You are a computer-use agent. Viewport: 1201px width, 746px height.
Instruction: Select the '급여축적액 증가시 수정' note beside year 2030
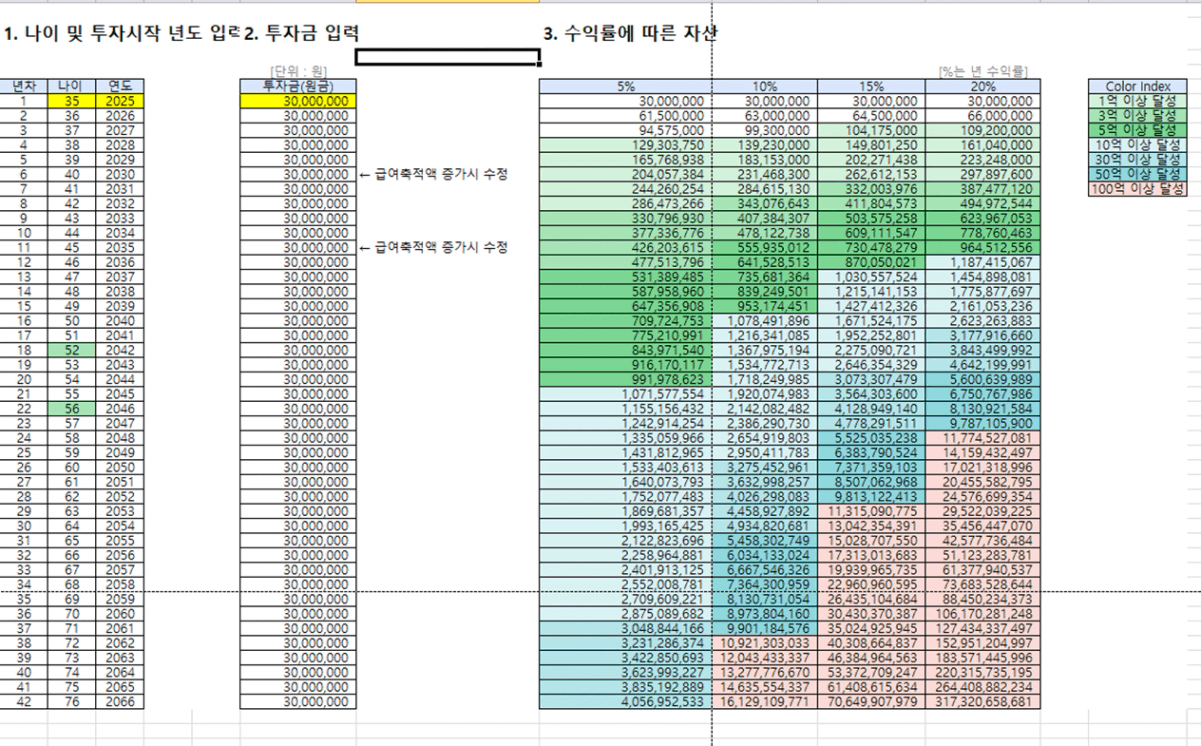click(x=435, y=174)
